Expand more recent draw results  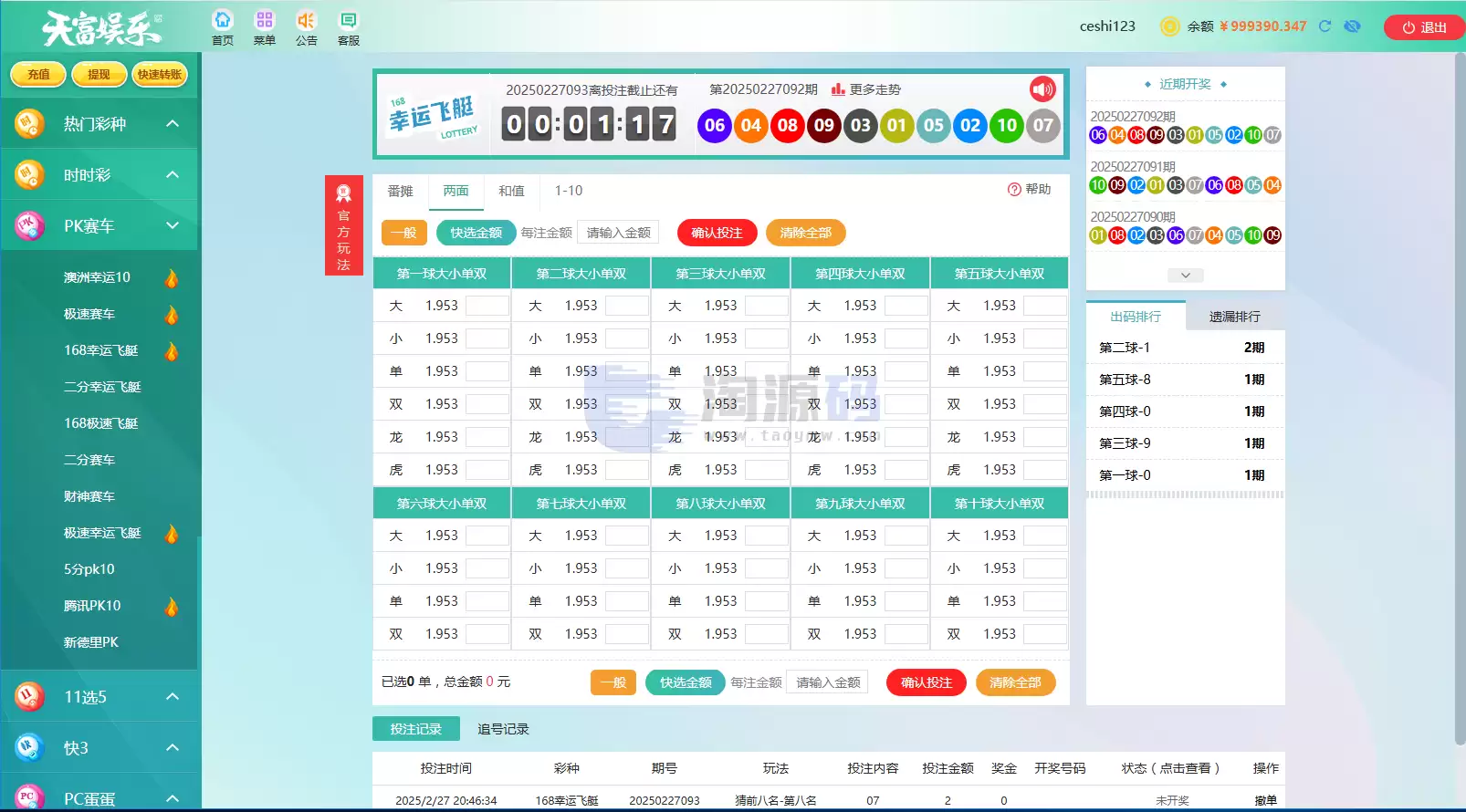click(x=1185, y=275)
